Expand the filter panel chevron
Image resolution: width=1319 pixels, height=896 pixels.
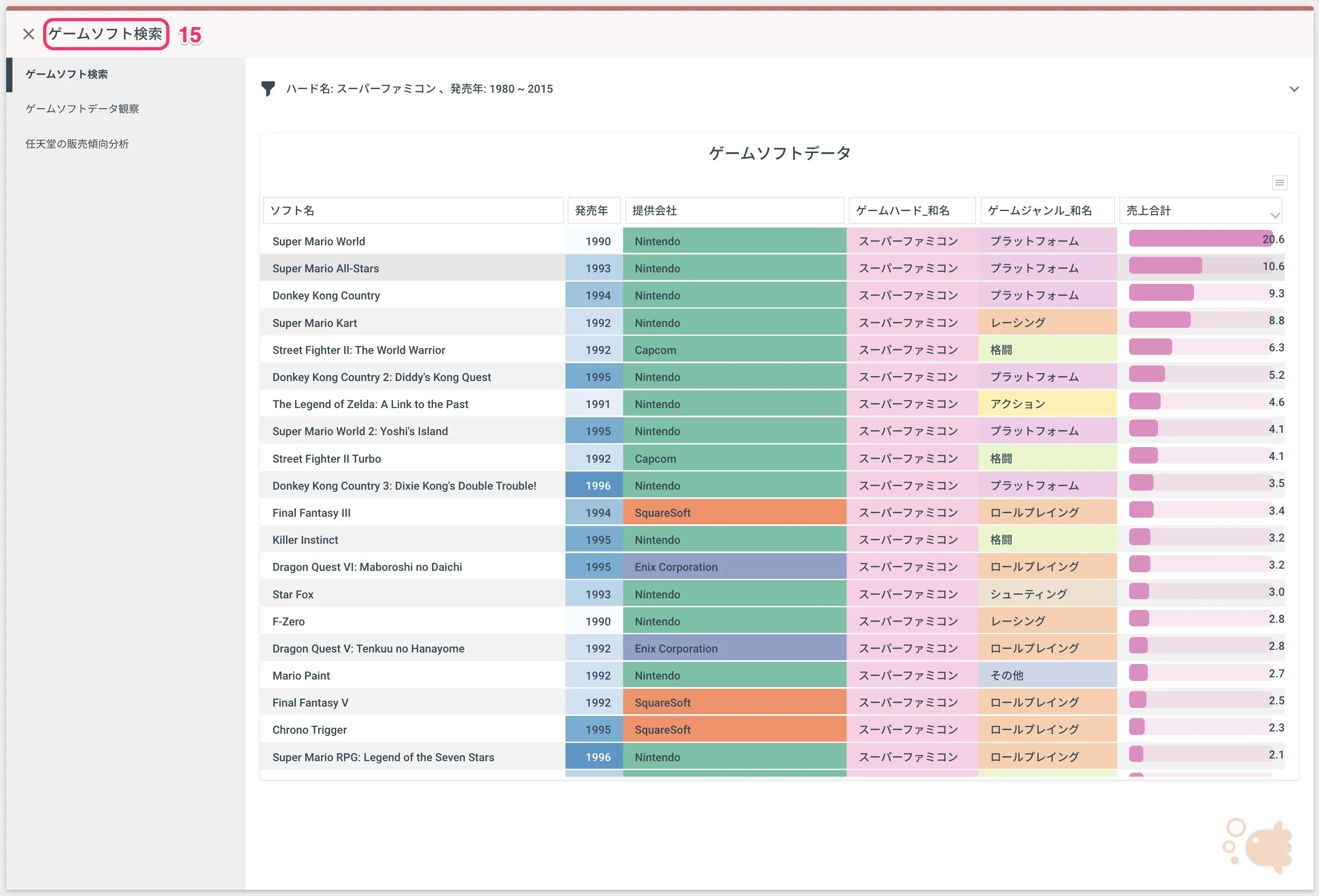(1294, 89)
